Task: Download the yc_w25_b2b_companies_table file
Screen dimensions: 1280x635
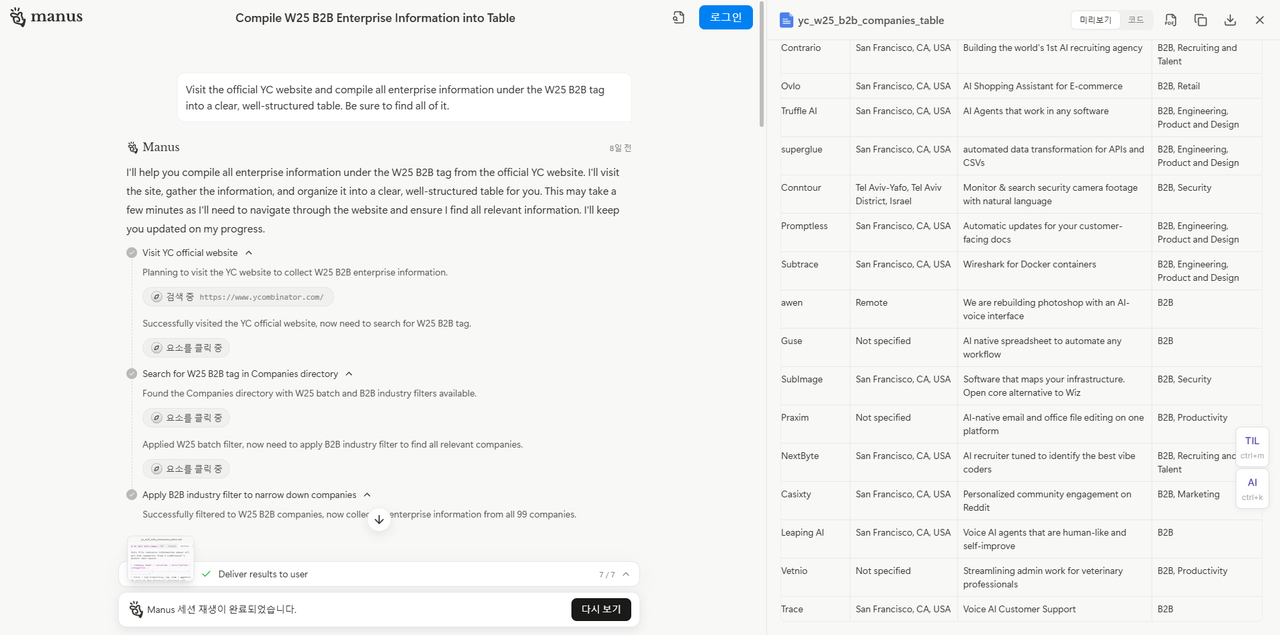Action: pyautogui.click(x=1230, y=20)
